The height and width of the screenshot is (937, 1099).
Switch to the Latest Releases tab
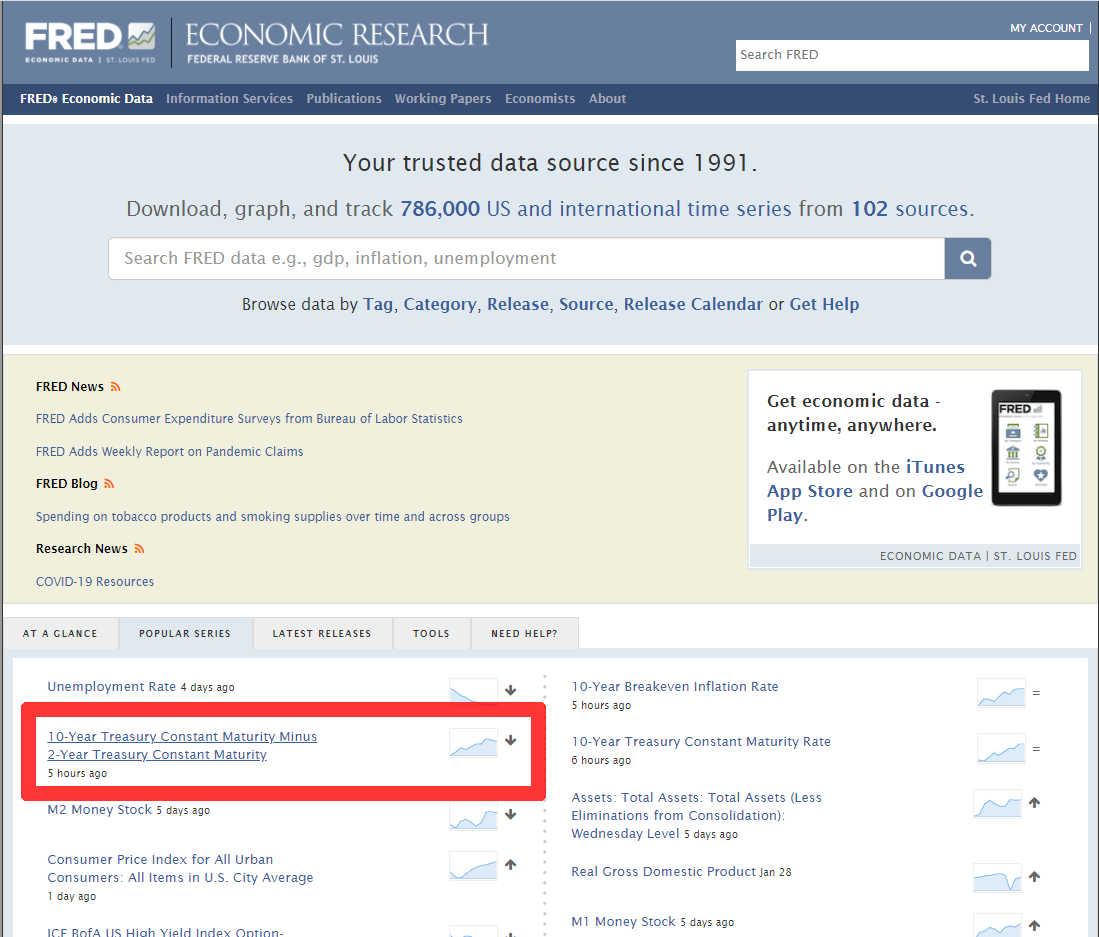pyautogui.click(x=322, y=634)
